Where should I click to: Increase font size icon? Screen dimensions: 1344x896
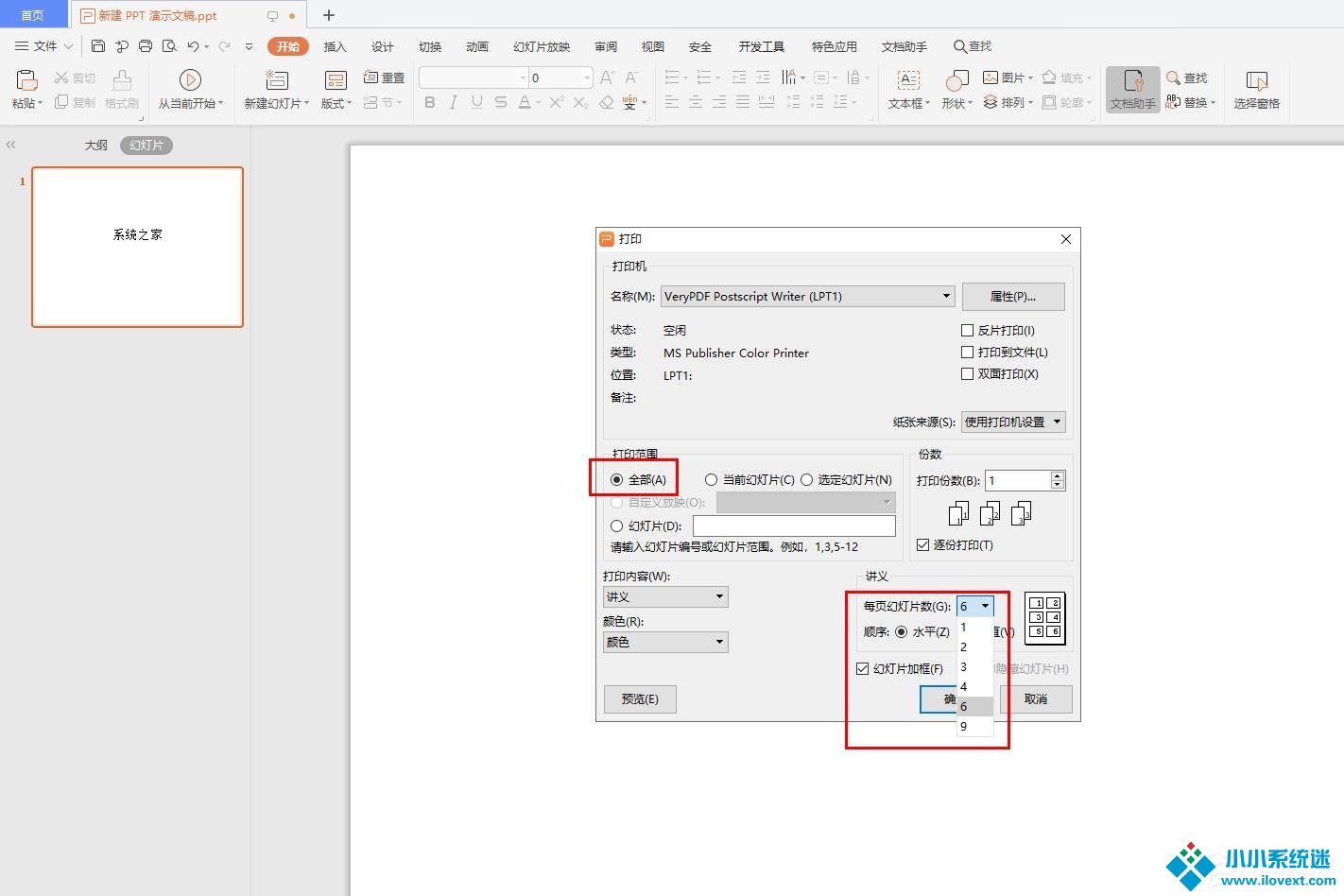coord(608,78)
